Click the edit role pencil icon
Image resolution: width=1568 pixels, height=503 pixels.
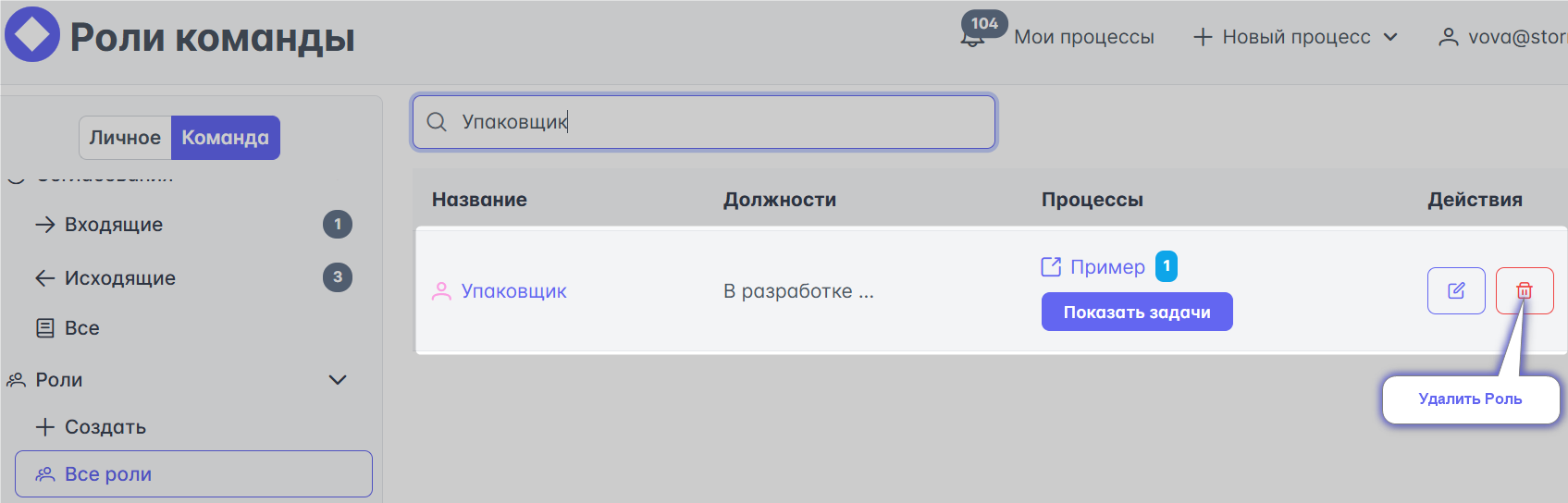click(x=1456, y=291)
